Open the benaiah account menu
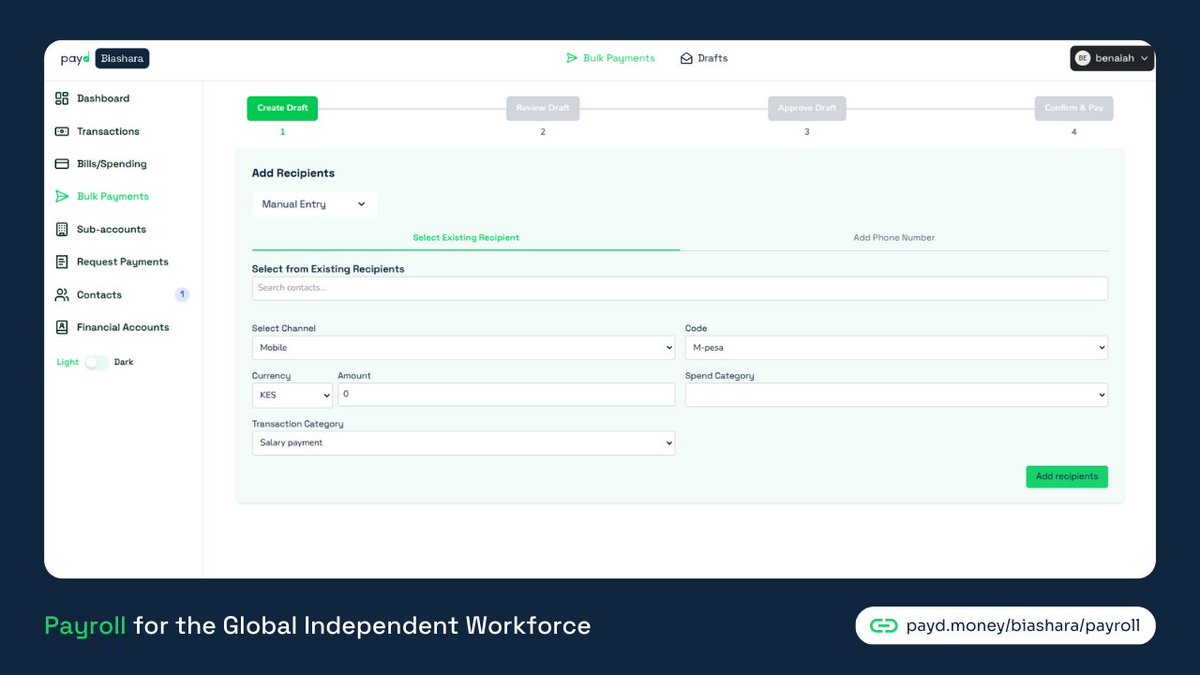The height and width of the screenshot is (675, 1200). (x=1110, y=58)
